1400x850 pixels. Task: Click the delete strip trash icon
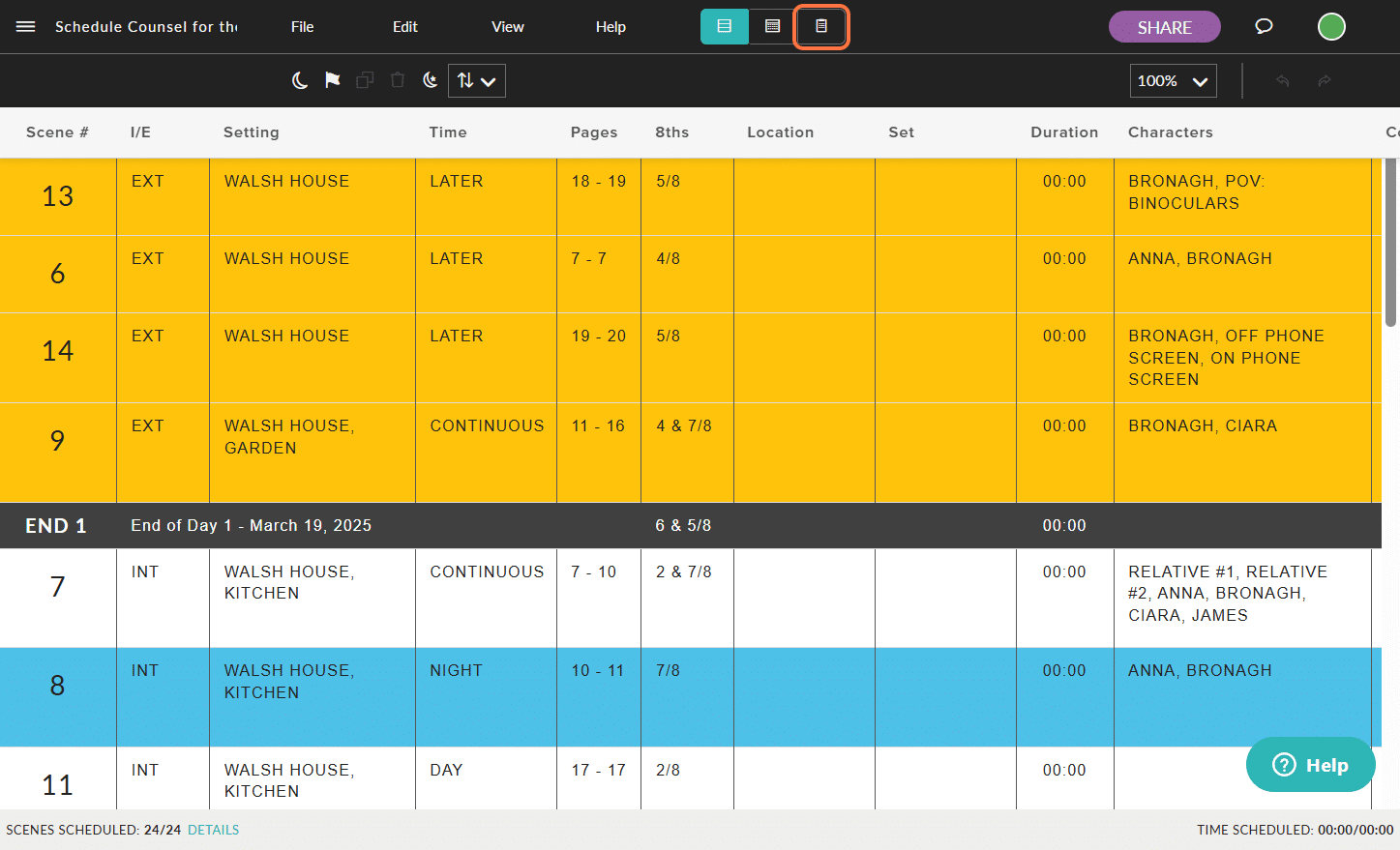(397, 80)
